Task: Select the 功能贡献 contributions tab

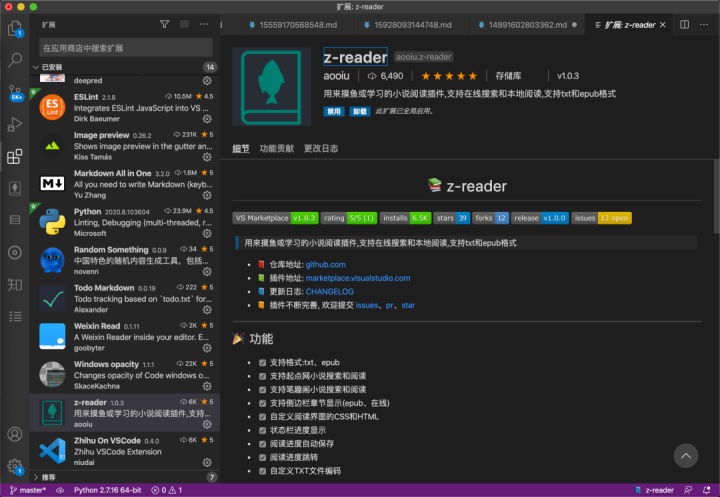Action: coord(276,148)
